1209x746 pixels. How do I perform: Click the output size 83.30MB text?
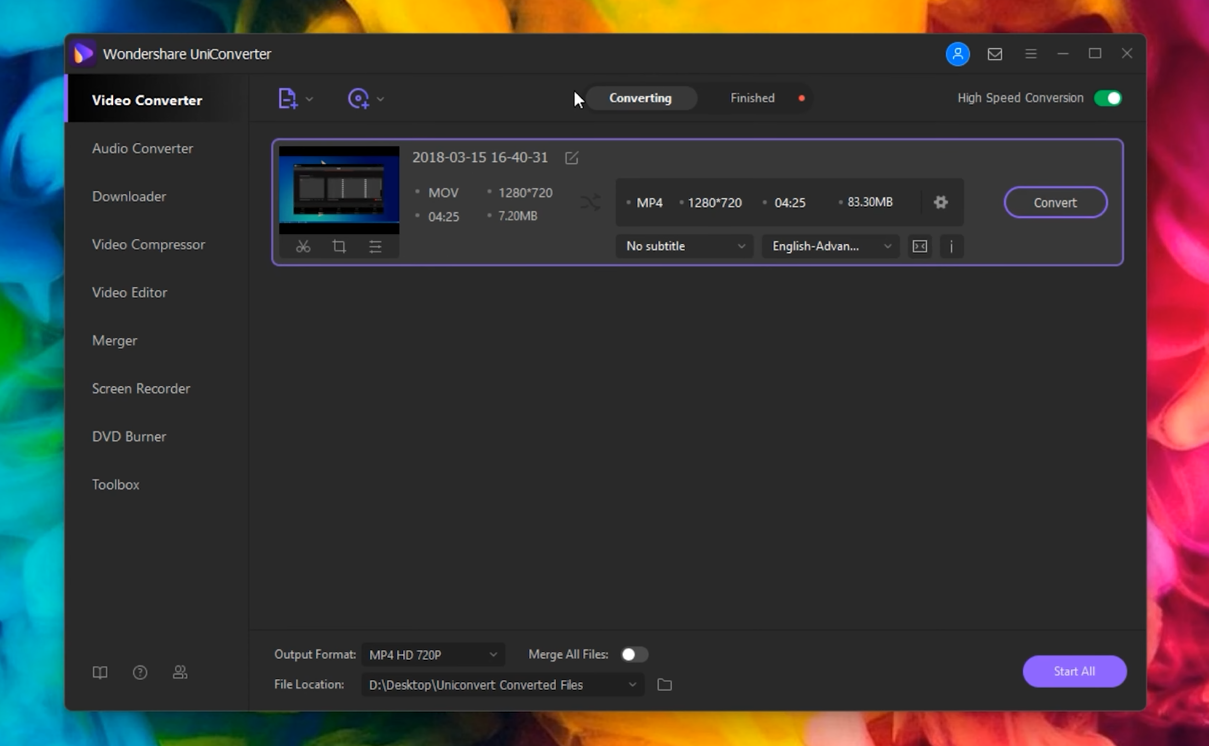click(x=870, y=202)
